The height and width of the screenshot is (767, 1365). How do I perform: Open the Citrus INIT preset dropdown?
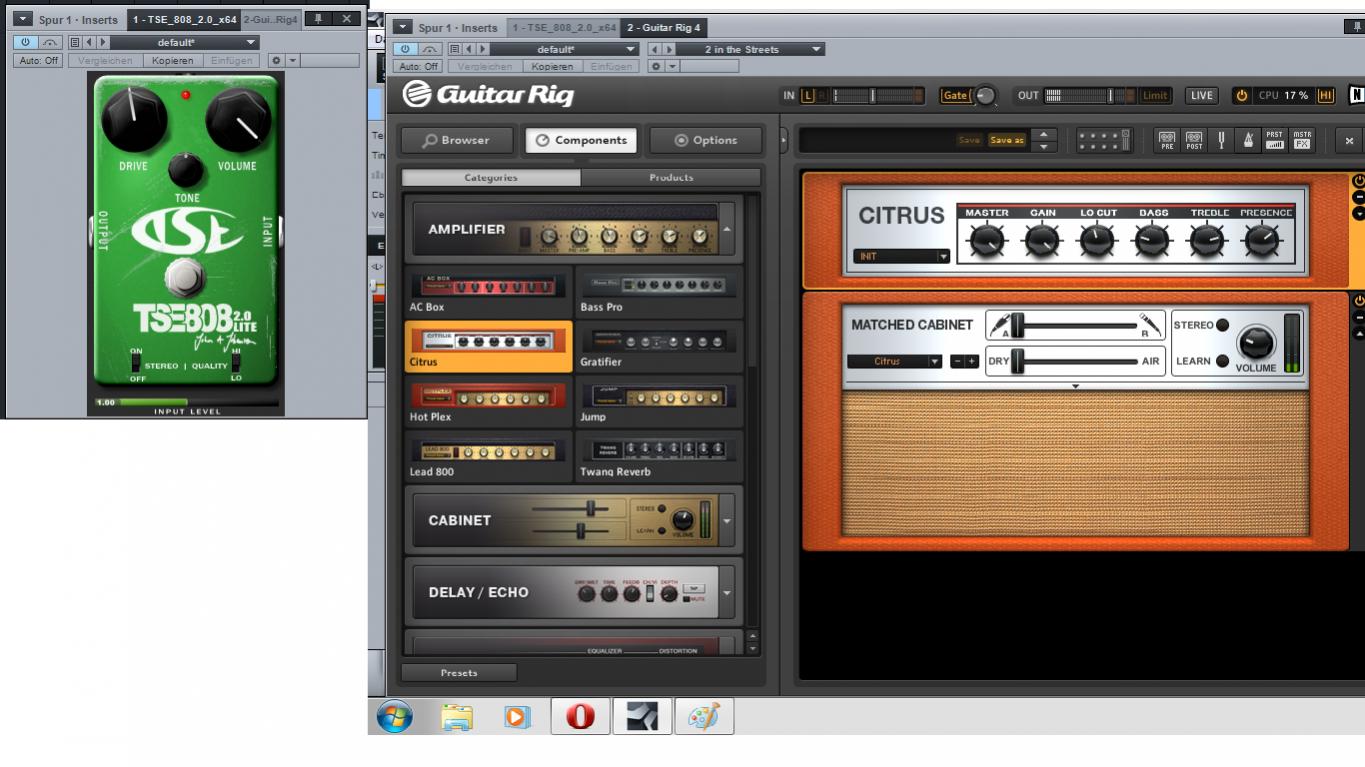[x=902, y=256]
